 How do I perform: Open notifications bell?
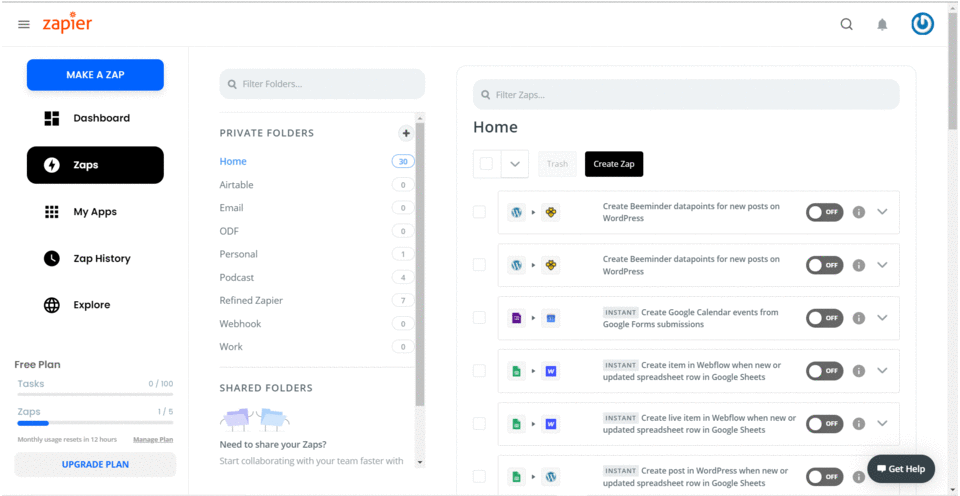(882, 24)
